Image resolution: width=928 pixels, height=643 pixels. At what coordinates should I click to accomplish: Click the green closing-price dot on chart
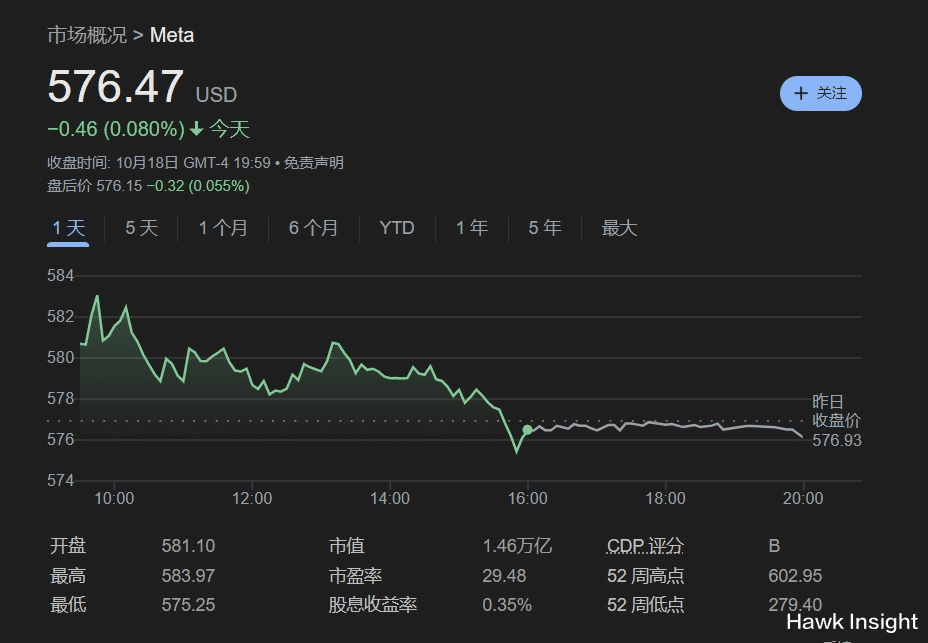tap(527, 429)
